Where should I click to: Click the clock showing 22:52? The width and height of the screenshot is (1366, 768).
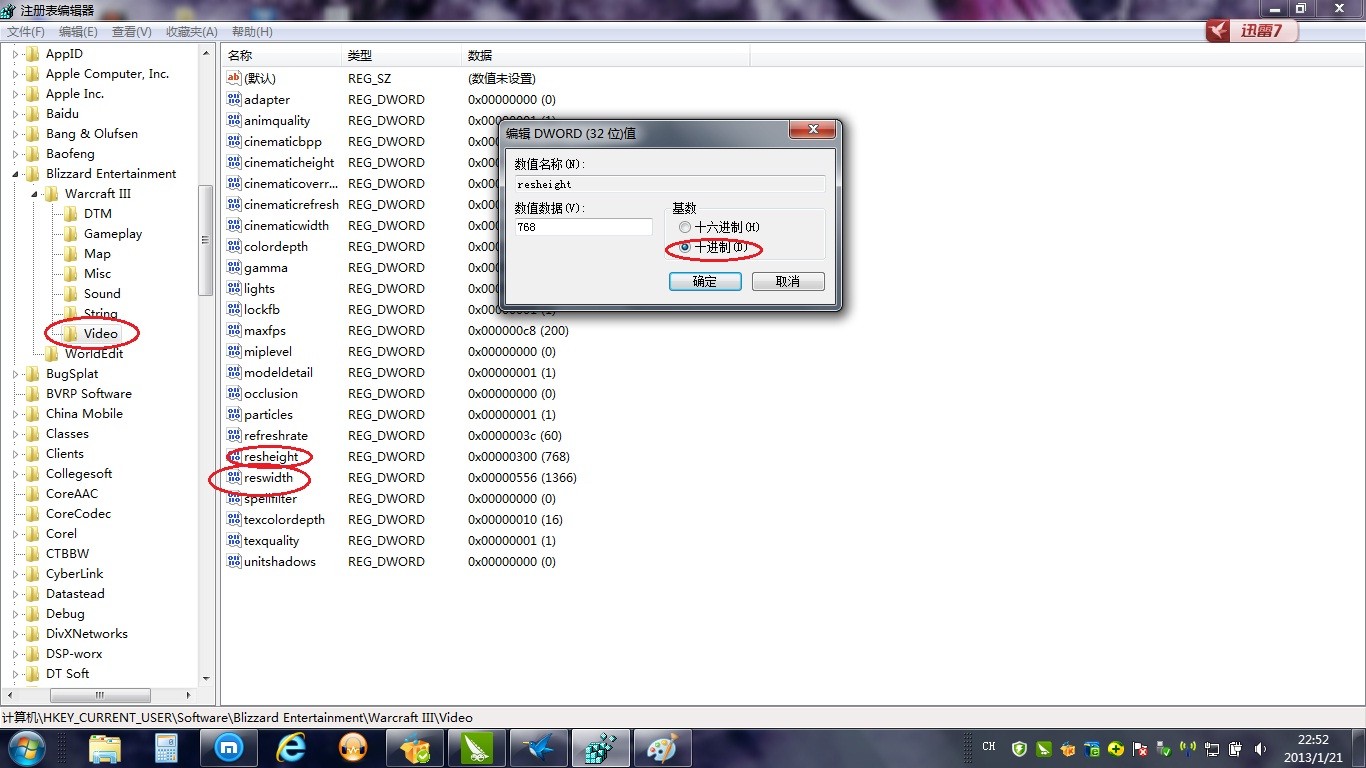pos(1313,740)
